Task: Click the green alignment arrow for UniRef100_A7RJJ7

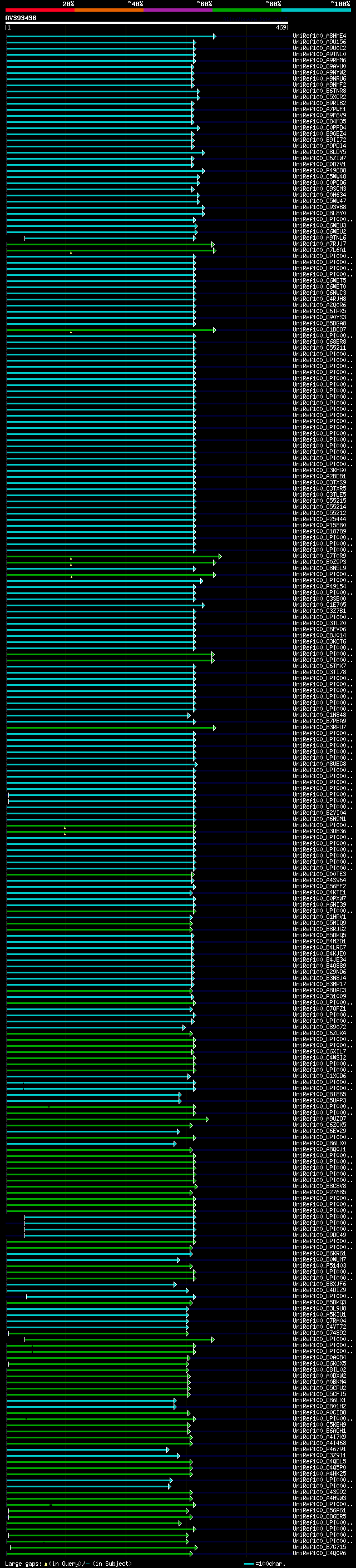Action: click(110, 244)
